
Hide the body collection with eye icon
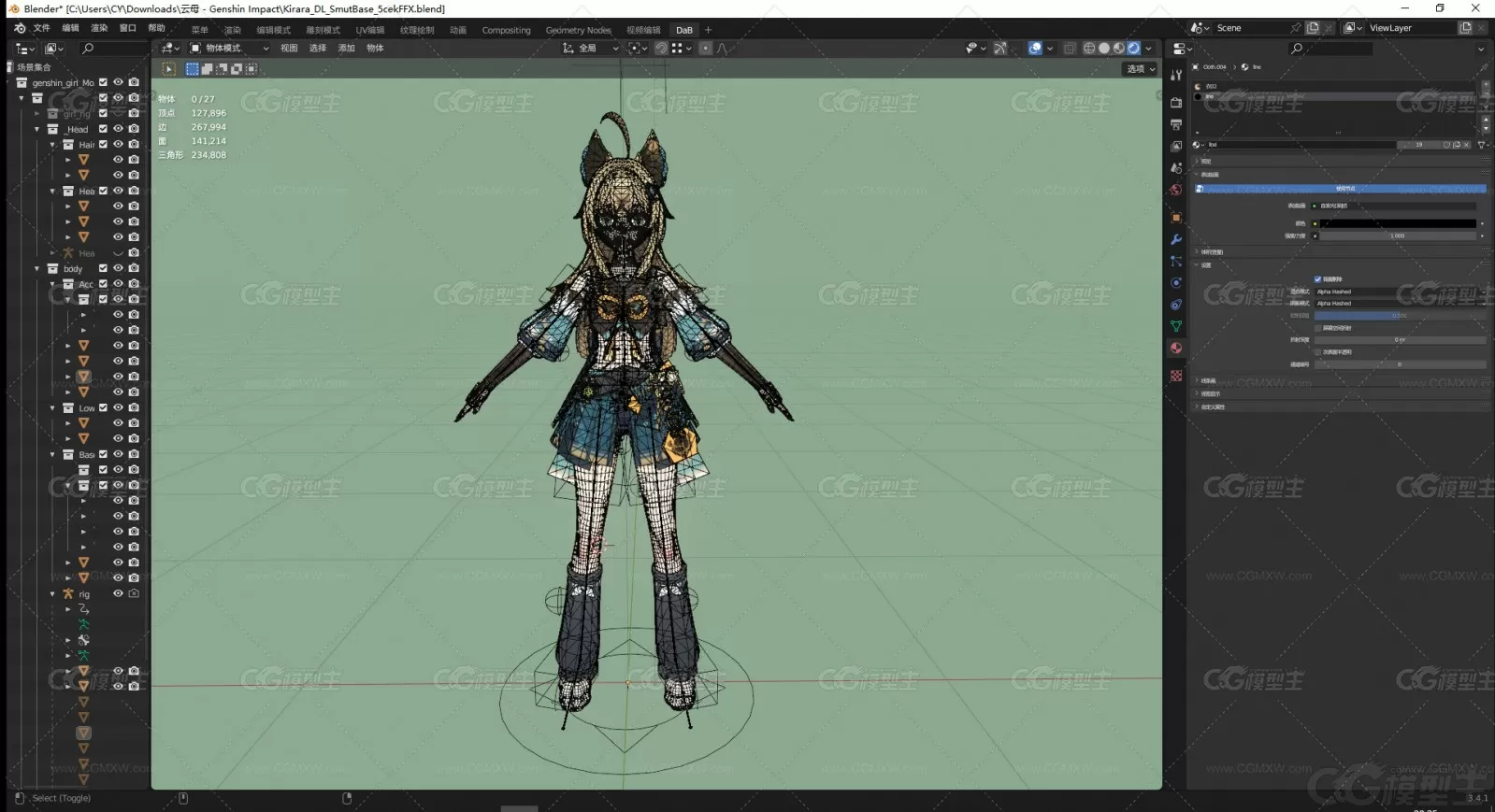coord(118,268)
